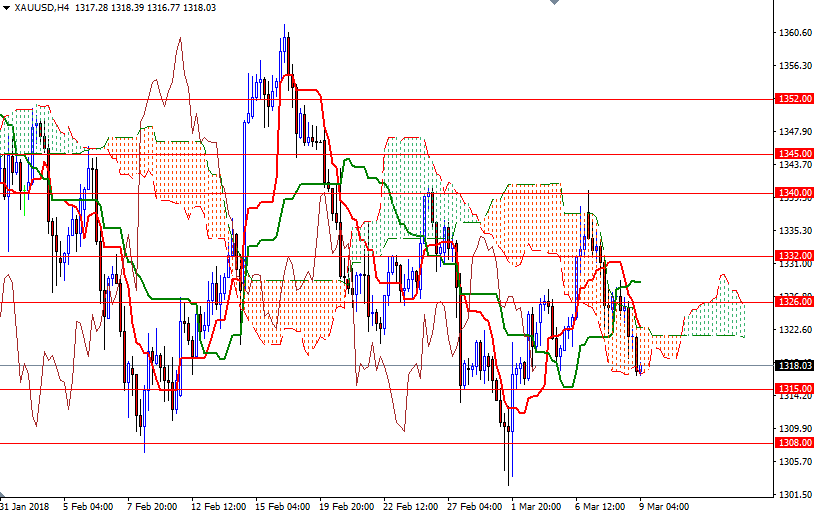Select the 1352.00 red price label
814x514 pixels.
pos(794,99)
